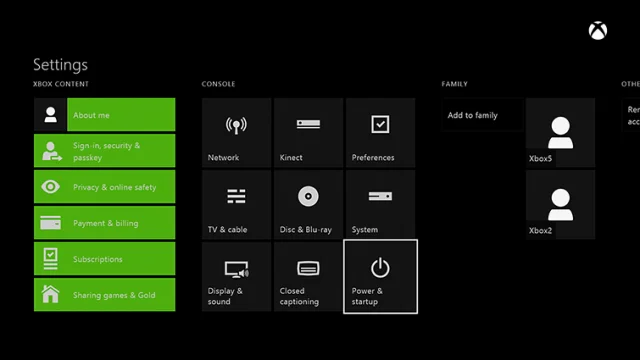The height and width of the screenshot is (360, 640).
Task: Select the Power & startup tile
Action: [380, 277]
